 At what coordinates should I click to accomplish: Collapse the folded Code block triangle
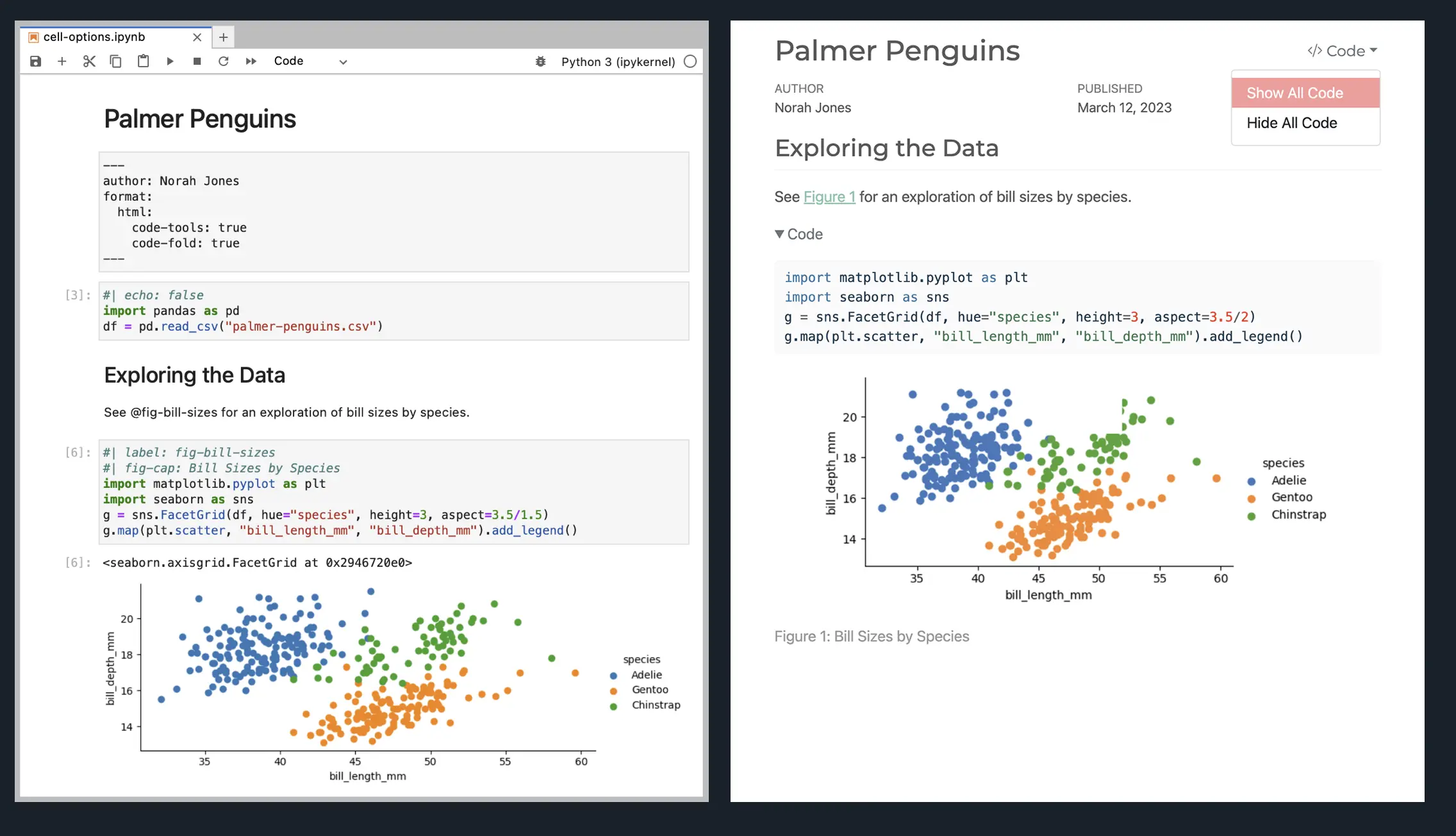click(x=779, y=234)
